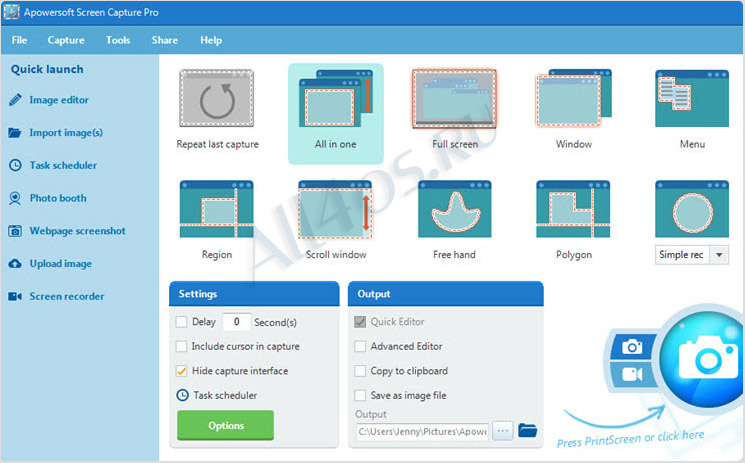The height and width of the screenshot is (463, 745).
Task: Click the cloud icon beside Upload image
Action: 15,264
